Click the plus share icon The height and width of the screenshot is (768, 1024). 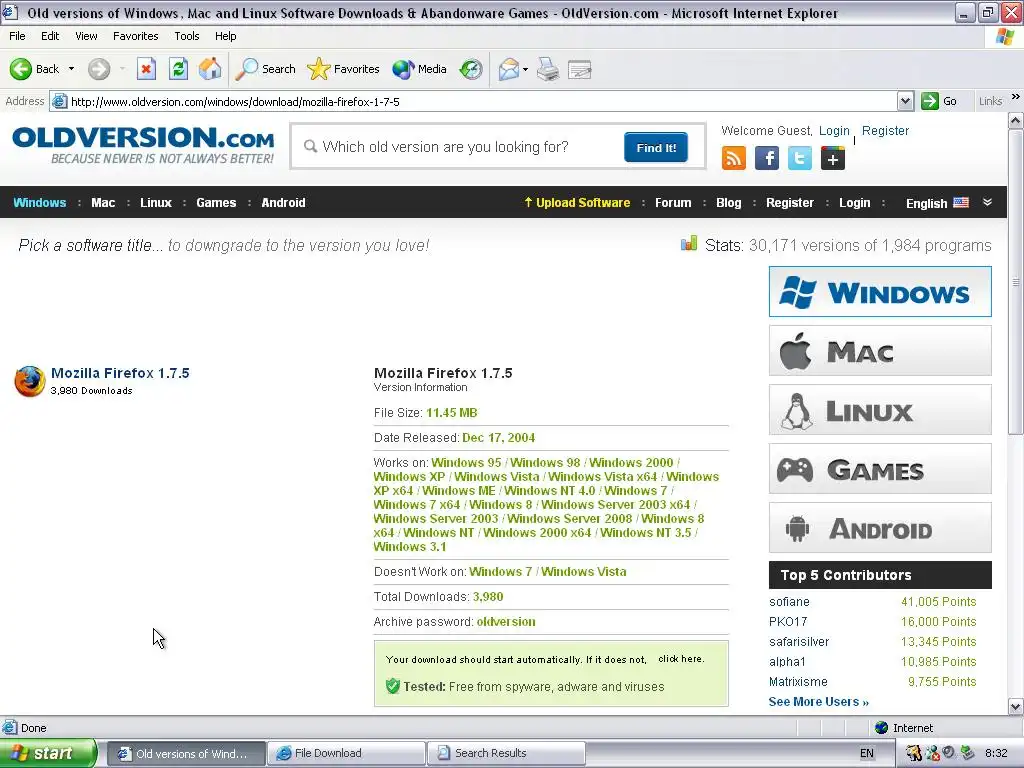[x=833, y=158]
